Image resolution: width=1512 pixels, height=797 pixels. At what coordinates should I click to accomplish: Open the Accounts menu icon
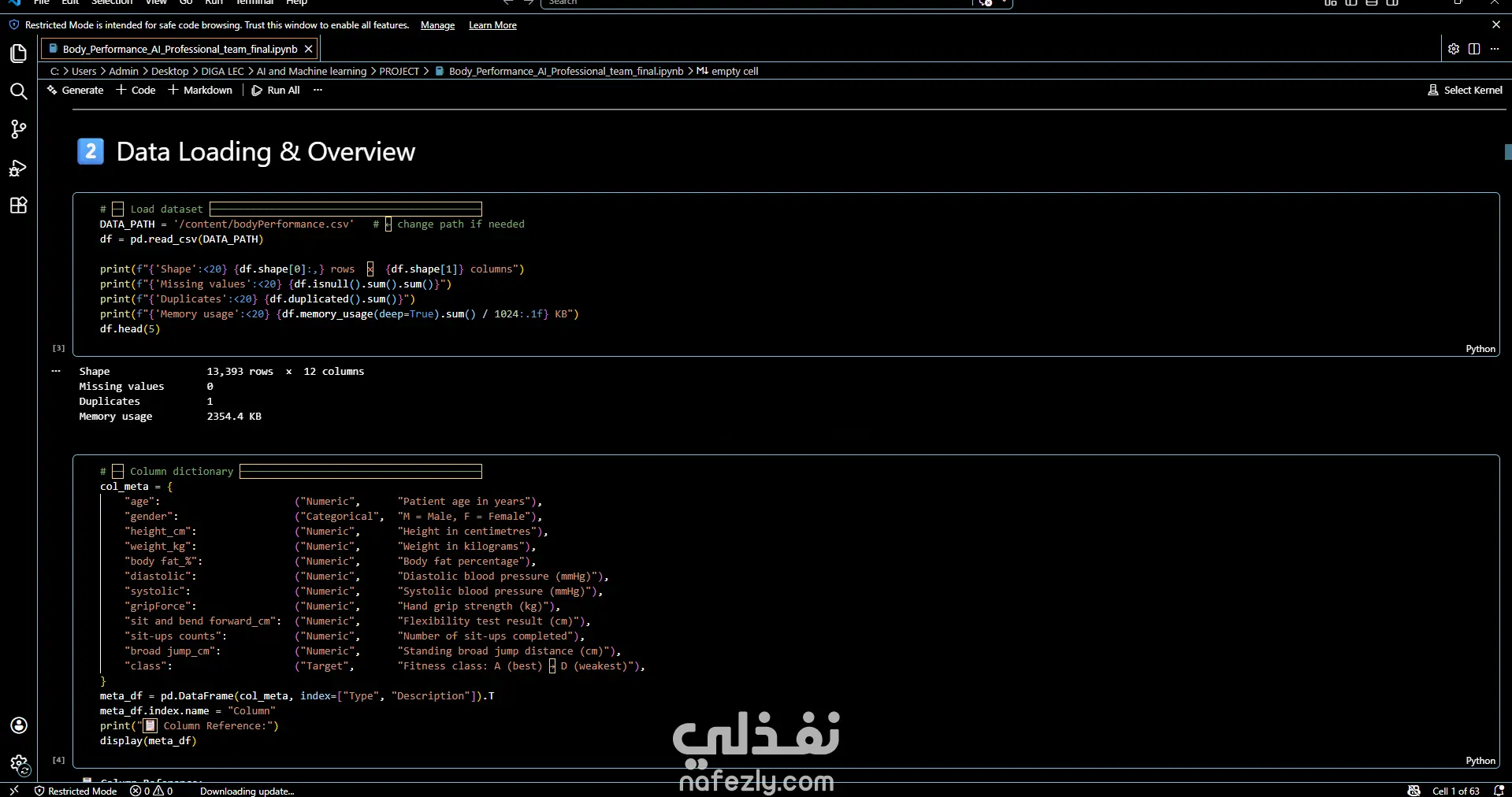19,725
